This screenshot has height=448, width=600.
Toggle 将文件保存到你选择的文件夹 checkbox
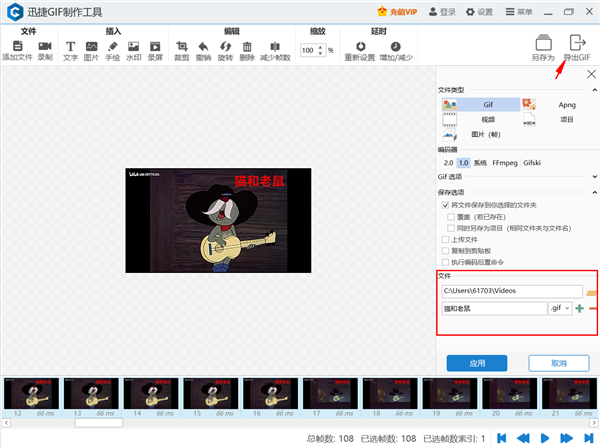445,205
